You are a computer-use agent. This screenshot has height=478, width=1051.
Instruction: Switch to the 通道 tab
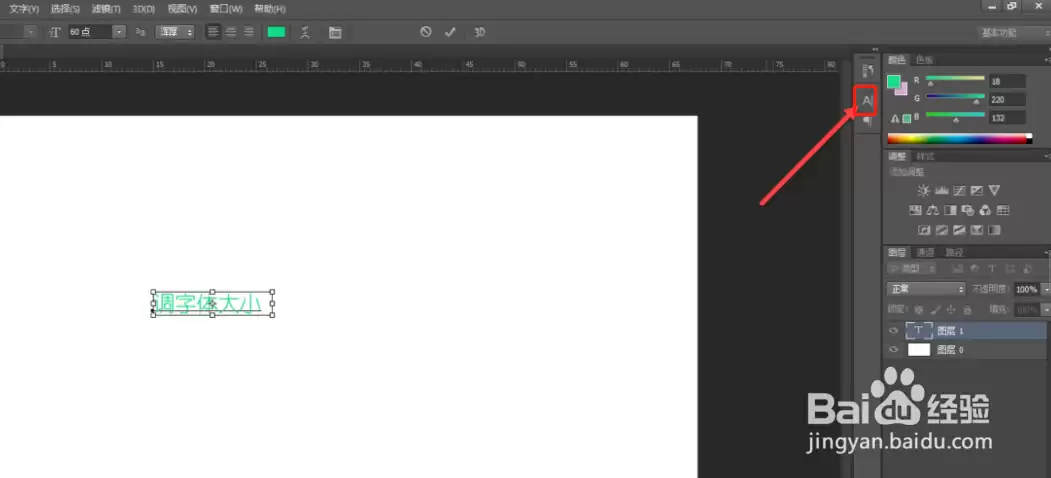[926, 253]
